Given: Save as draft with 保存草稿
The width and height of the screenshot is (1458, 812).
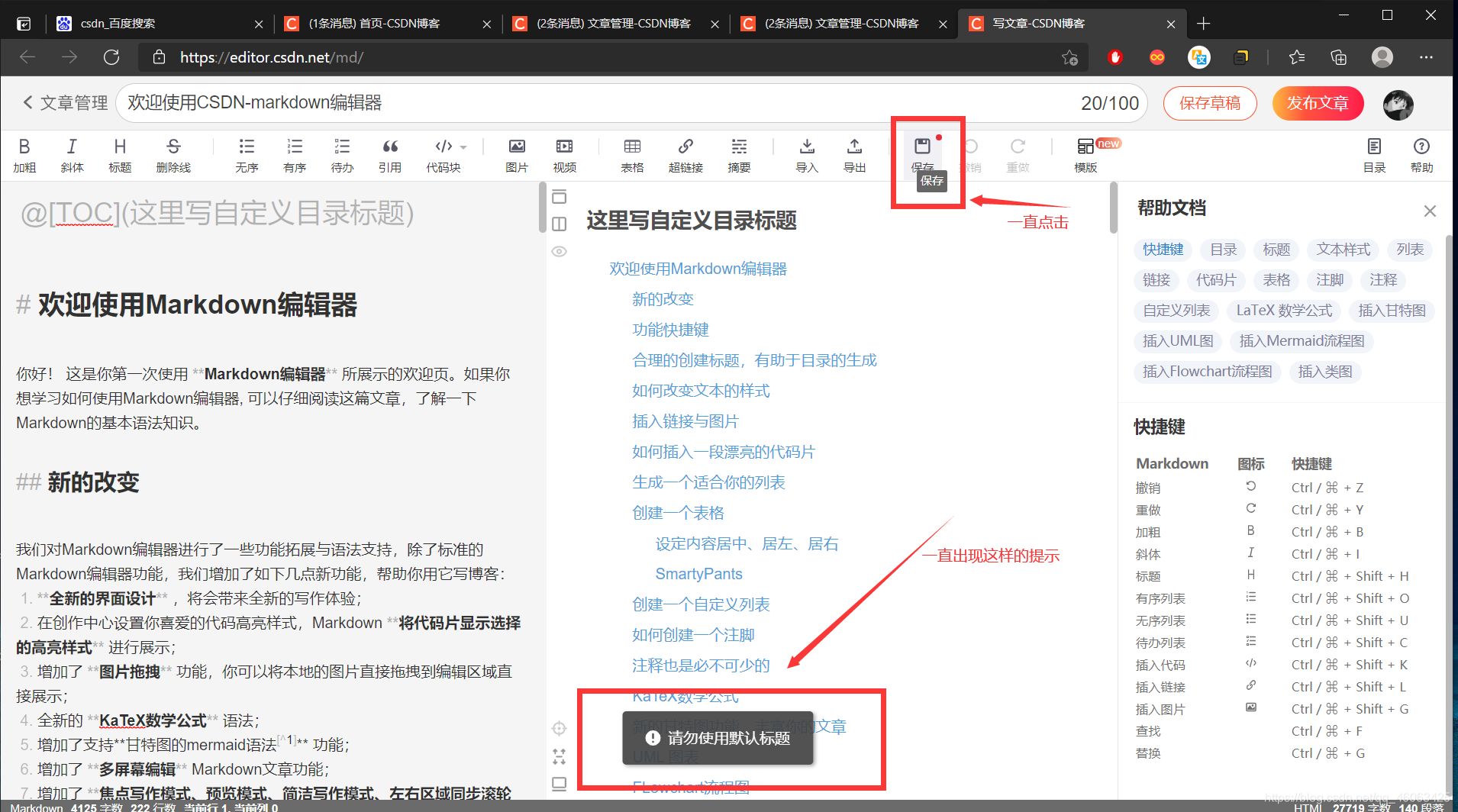Looking at the screenshot, I should point(1210,103).
